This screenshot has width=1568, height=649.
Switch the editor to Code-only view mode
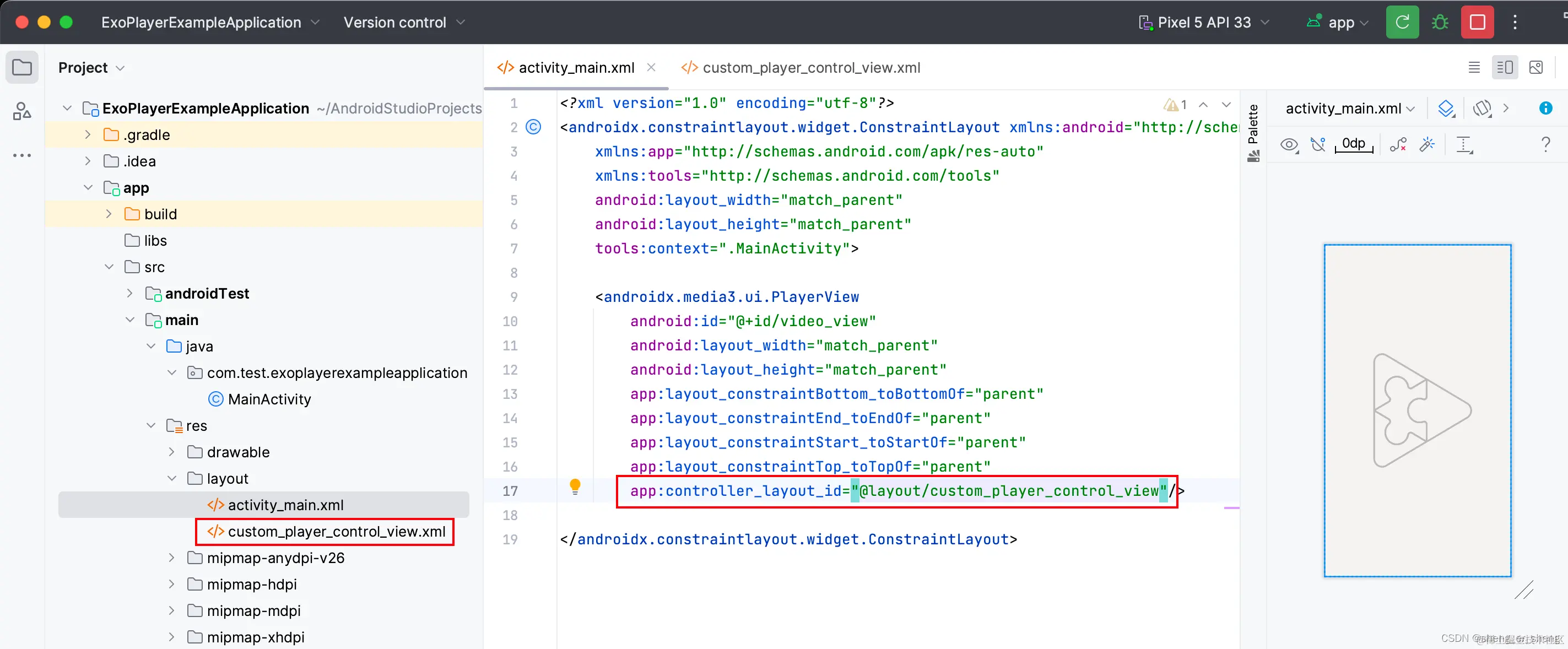[x=1474, y=67]
